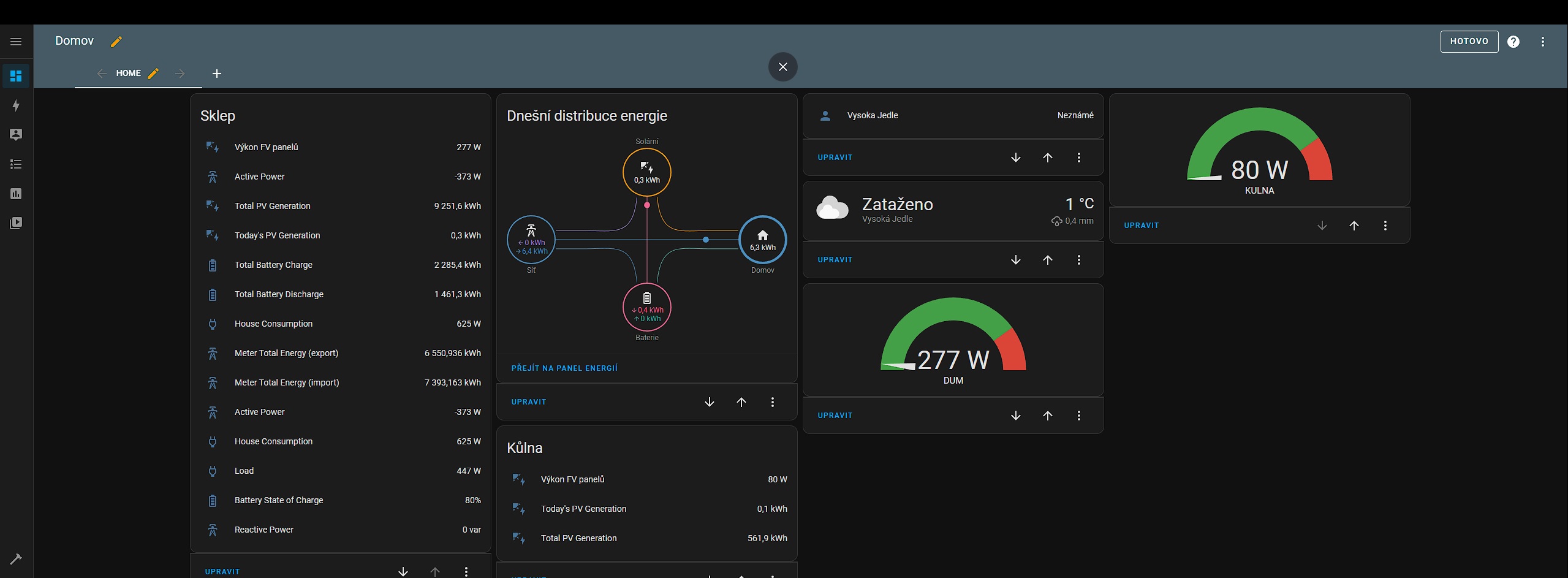Open energy distribution card options menu
Screen dimensions: 1568x578
(773, 402)
